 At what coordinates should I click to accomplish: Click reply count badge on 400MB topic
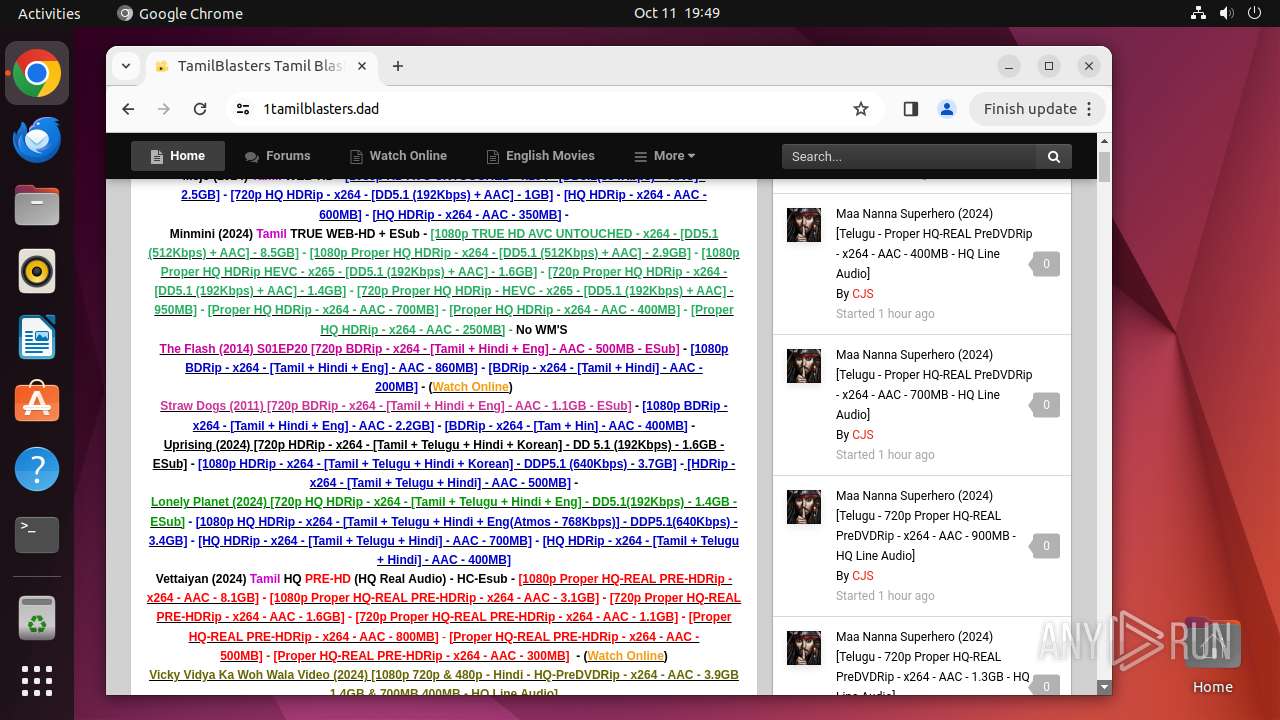point(1046,264)
